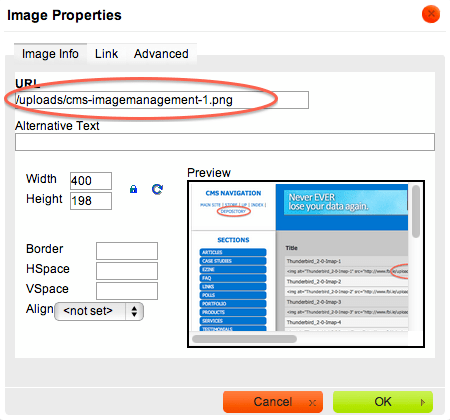Click the preview horizontal scrollbar thumb
450x420 pixels.
(x=244, y=339)
